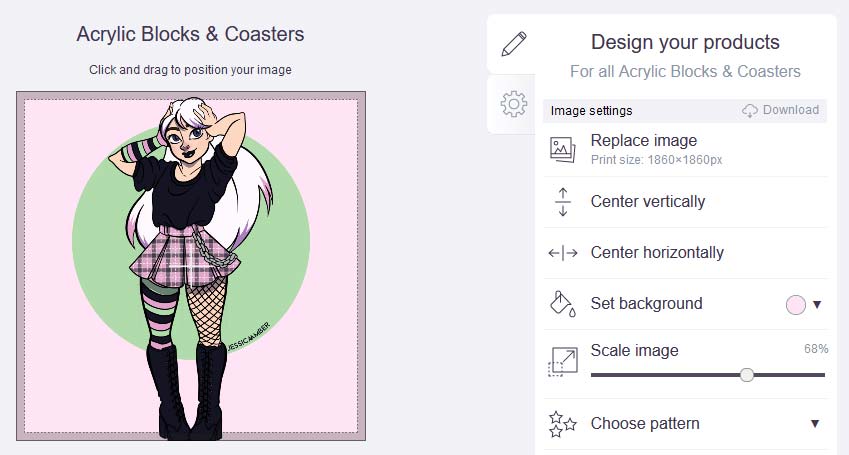Open the pencil design tab

513,44
